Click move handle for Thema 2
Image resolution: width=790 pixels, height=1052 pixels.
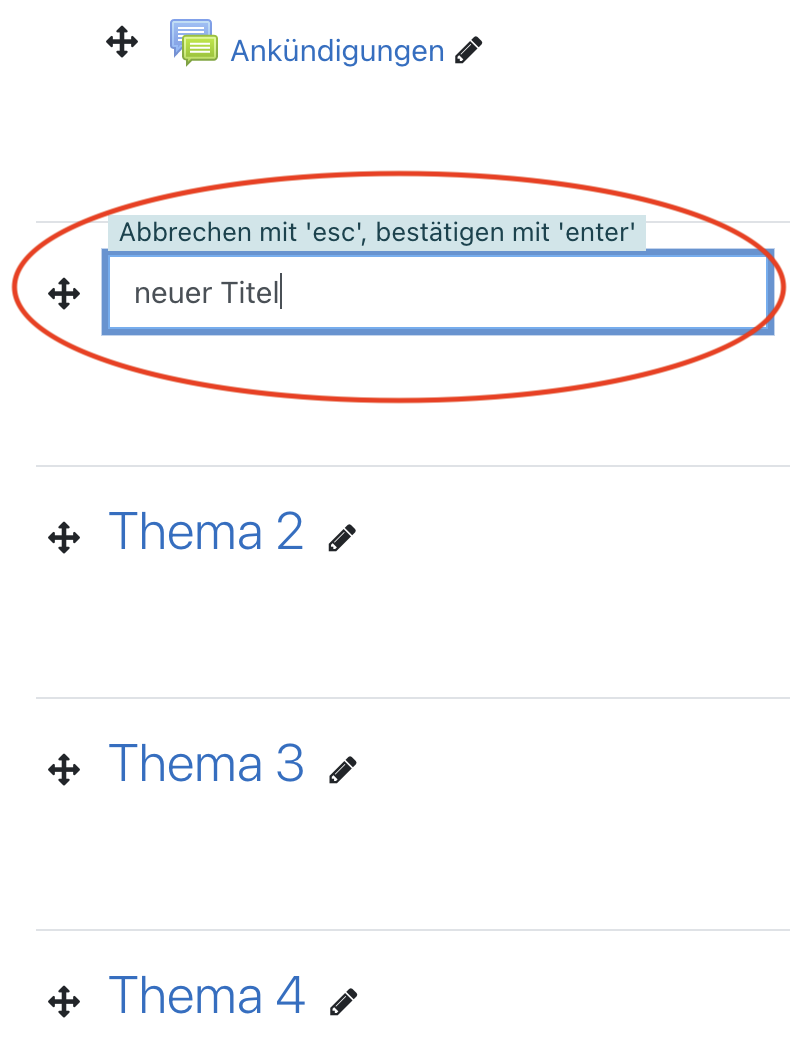[64, 537]
